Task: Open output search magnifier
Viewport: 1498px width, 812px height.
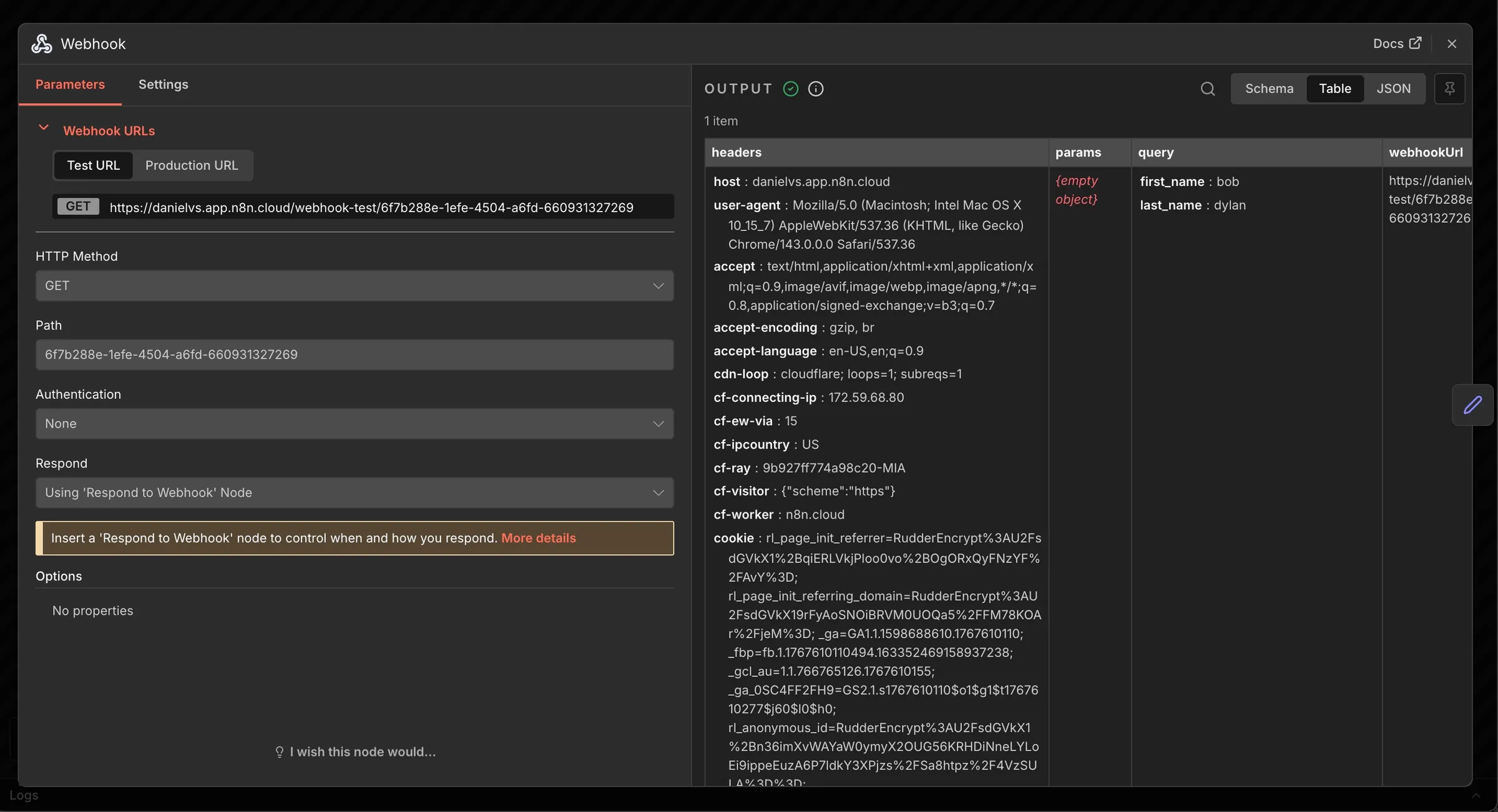Action: [1207, 89]
